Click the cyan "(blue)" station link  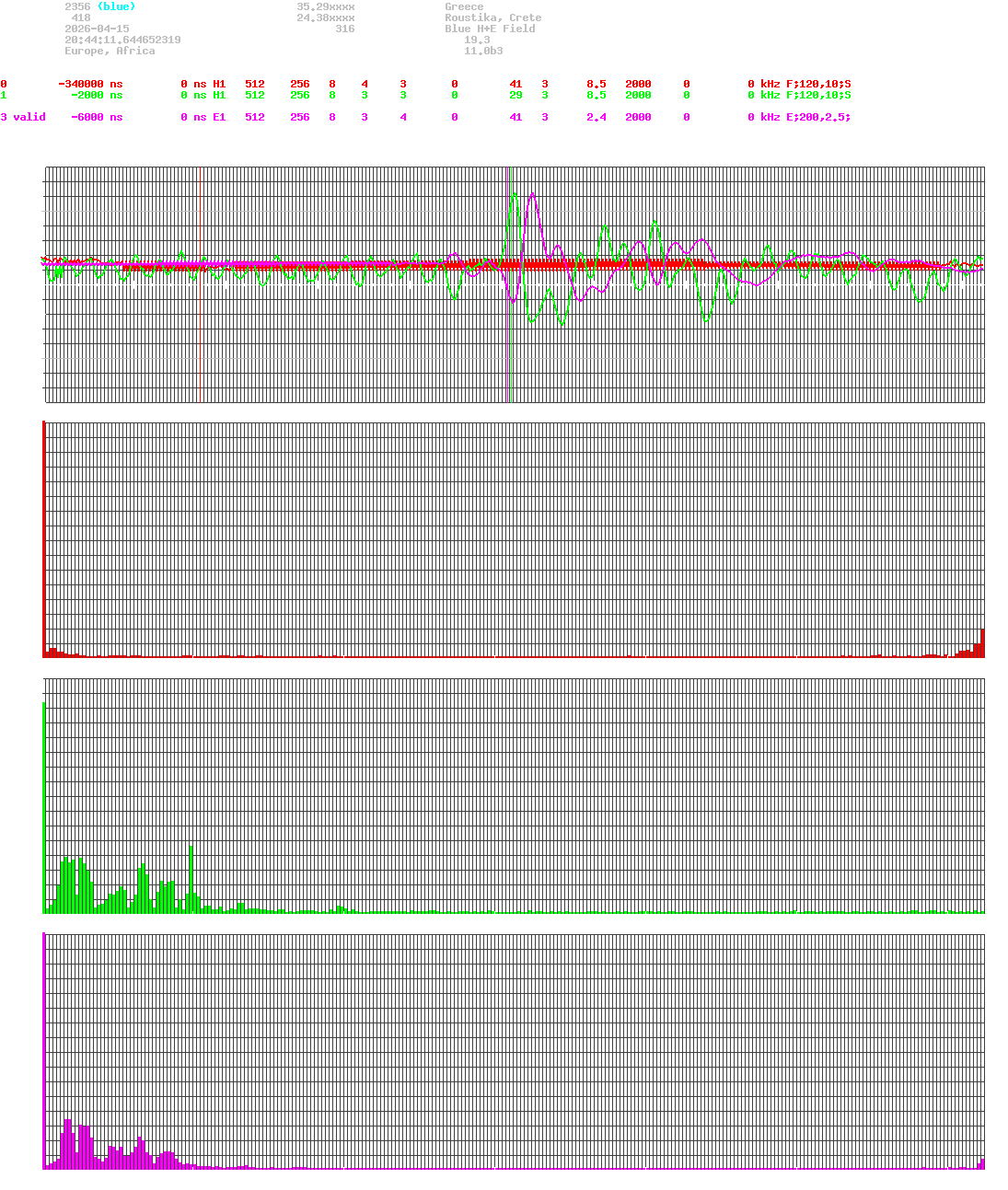point(116,6)
